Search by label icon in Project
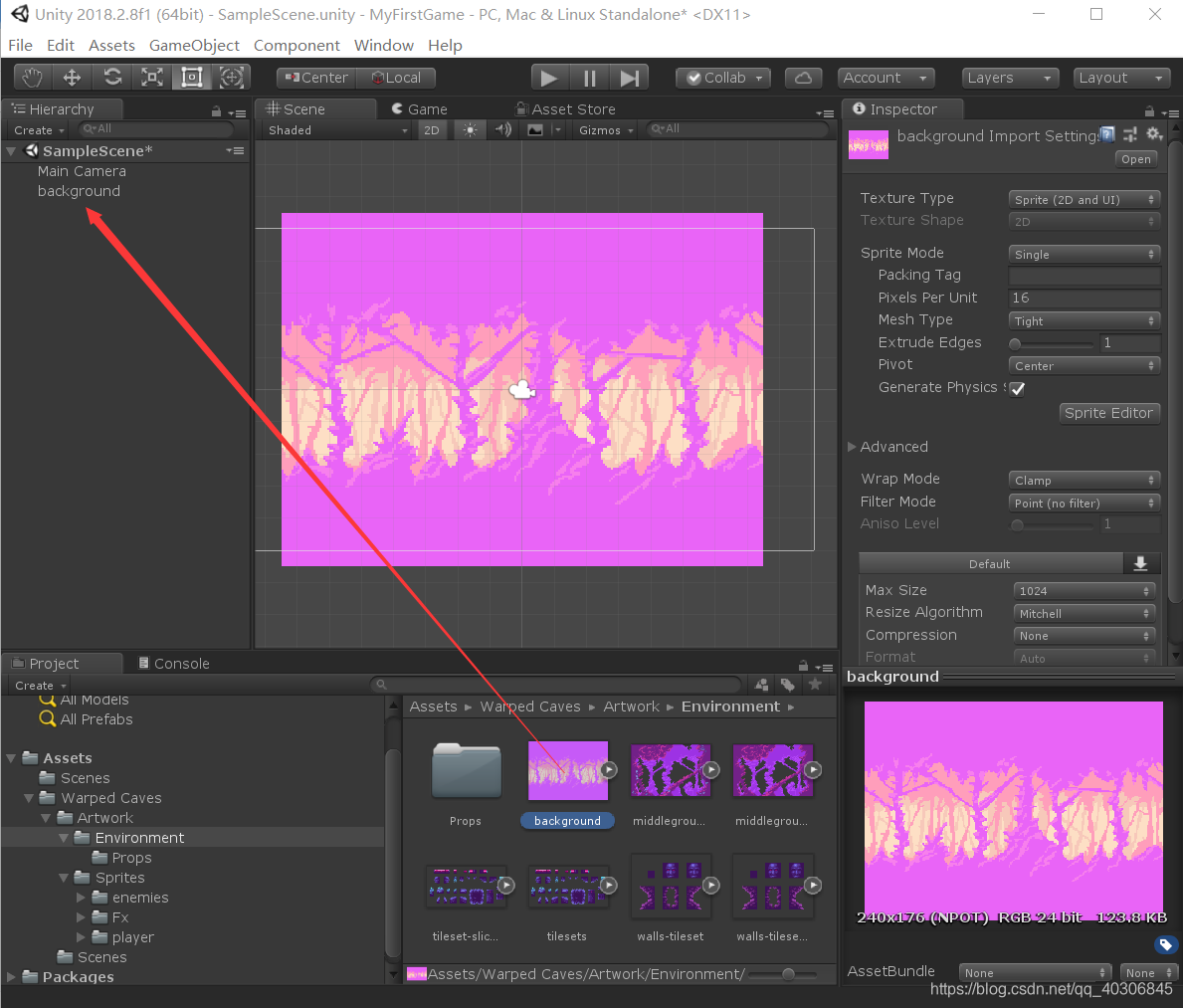The image size is (1183, 1008). [788, 685]
